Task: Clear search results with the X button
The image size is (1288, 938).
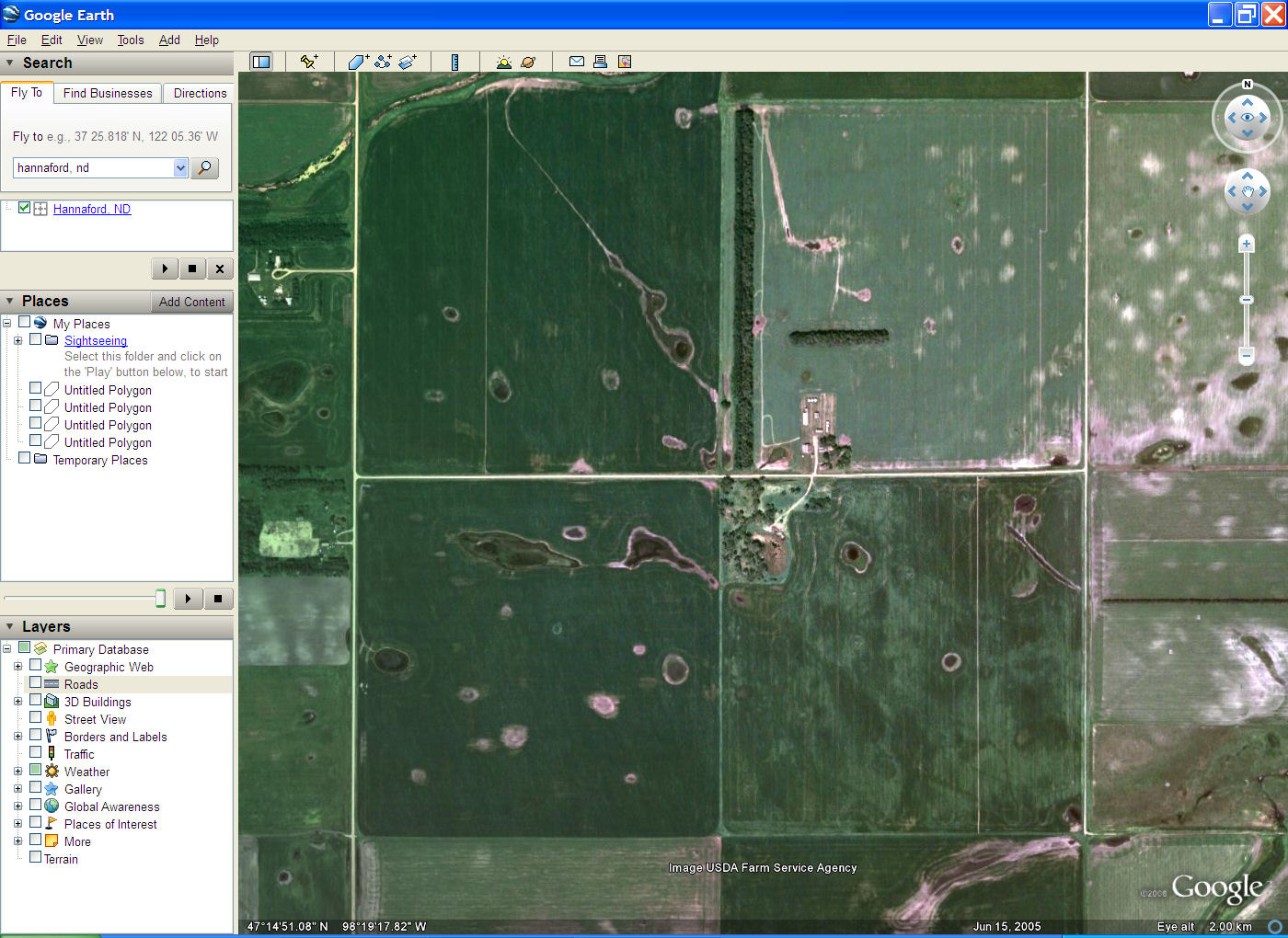Action: [220, 269]
